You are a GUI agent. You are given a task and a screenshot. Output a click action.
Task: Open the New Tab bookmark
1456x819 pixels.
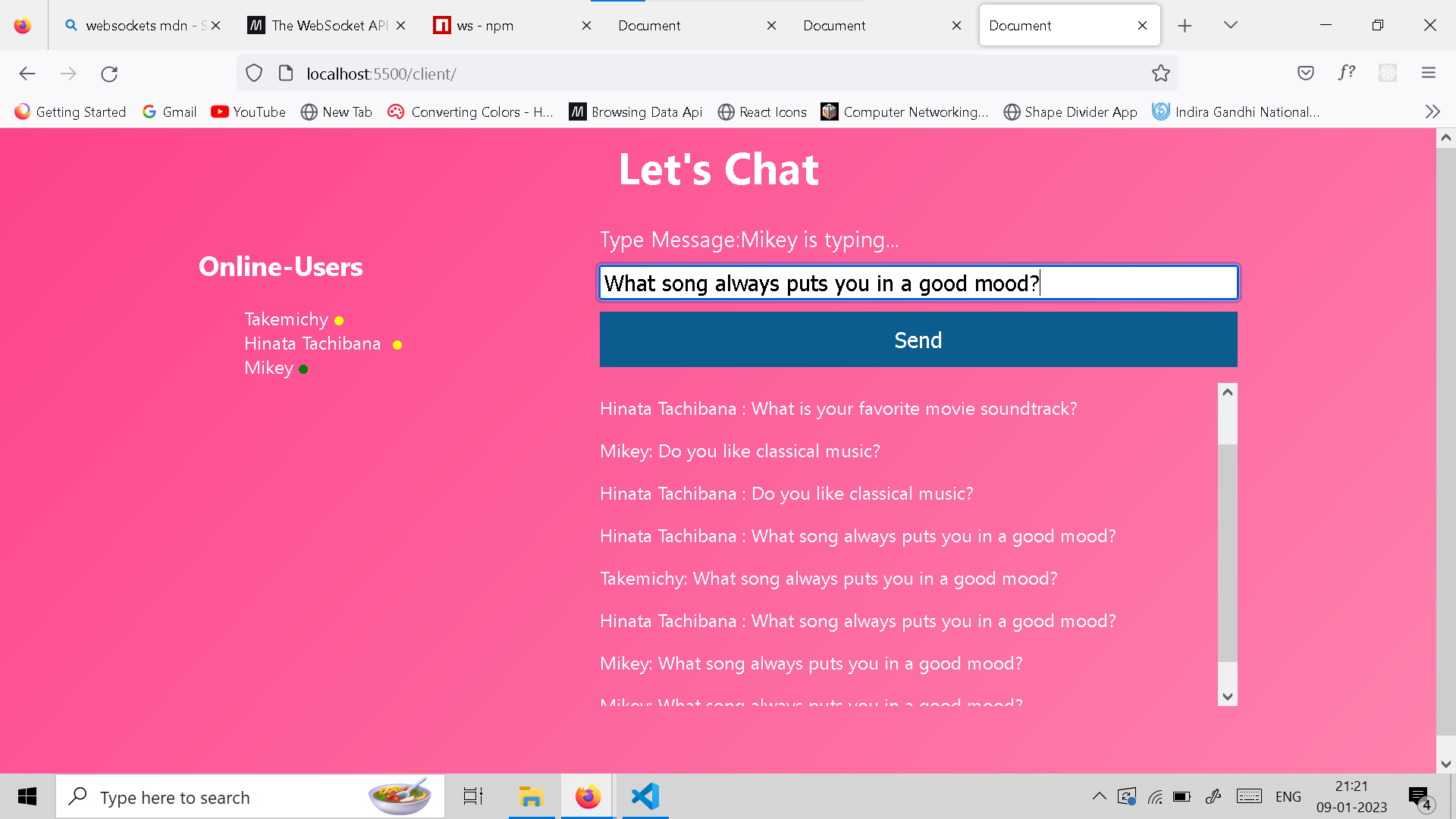(337, 111)
